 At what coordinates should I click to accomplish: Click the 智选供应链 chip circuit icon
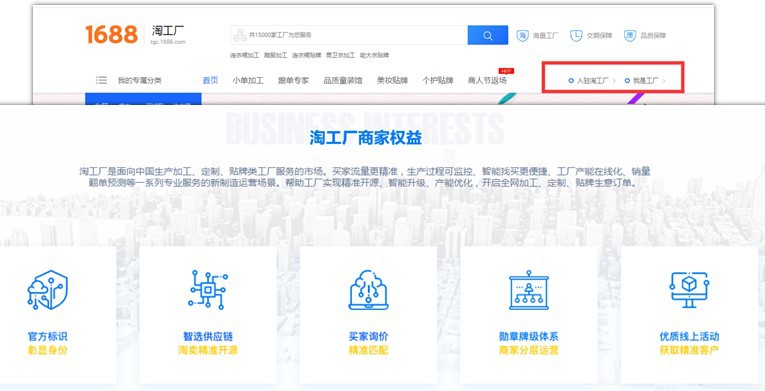[208, 290]
